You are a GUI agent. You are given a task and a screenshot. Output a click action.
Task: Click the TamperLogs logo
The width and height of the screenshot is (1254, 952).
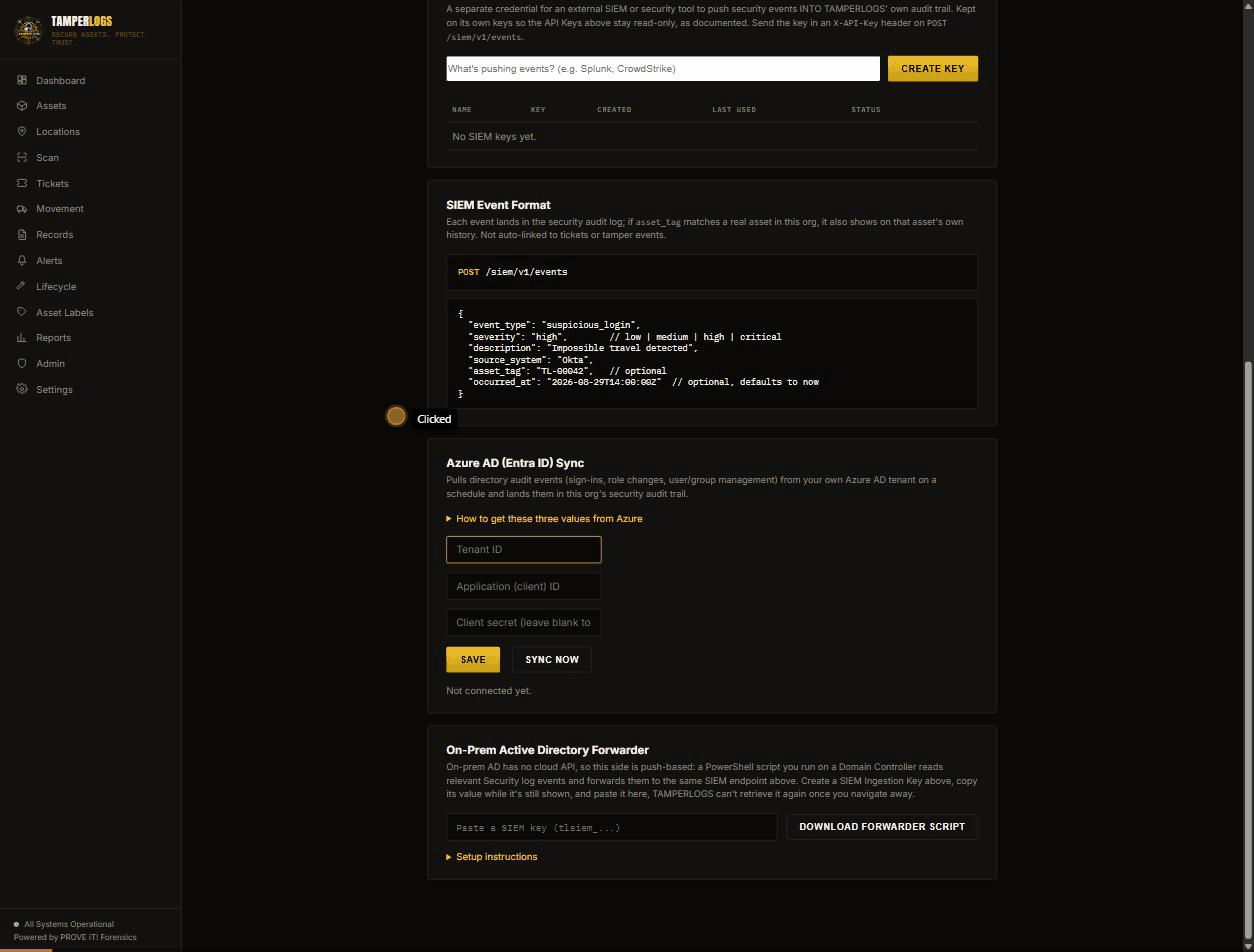tap(28, 30)
